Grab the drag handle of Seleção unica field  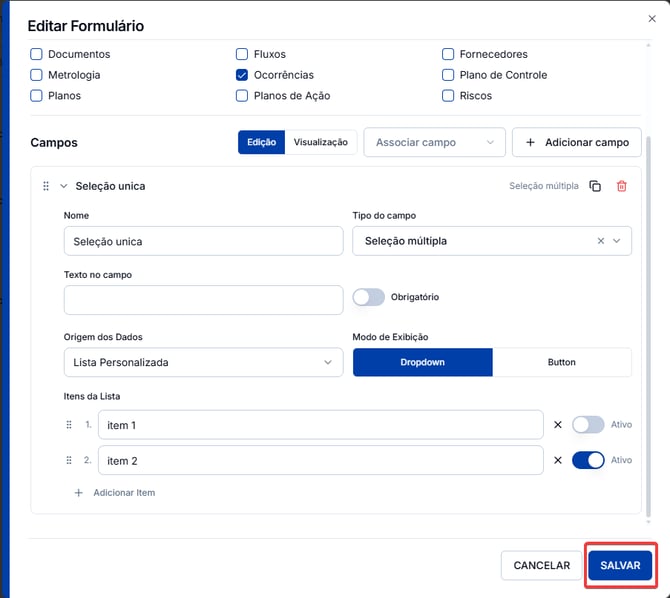[x=46, y=186]
